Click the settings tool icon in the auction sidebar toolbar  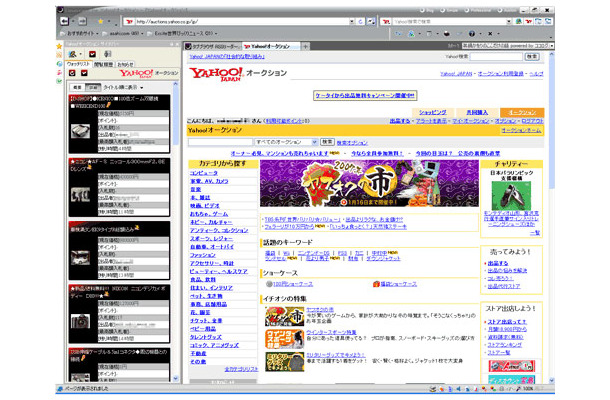108,54
